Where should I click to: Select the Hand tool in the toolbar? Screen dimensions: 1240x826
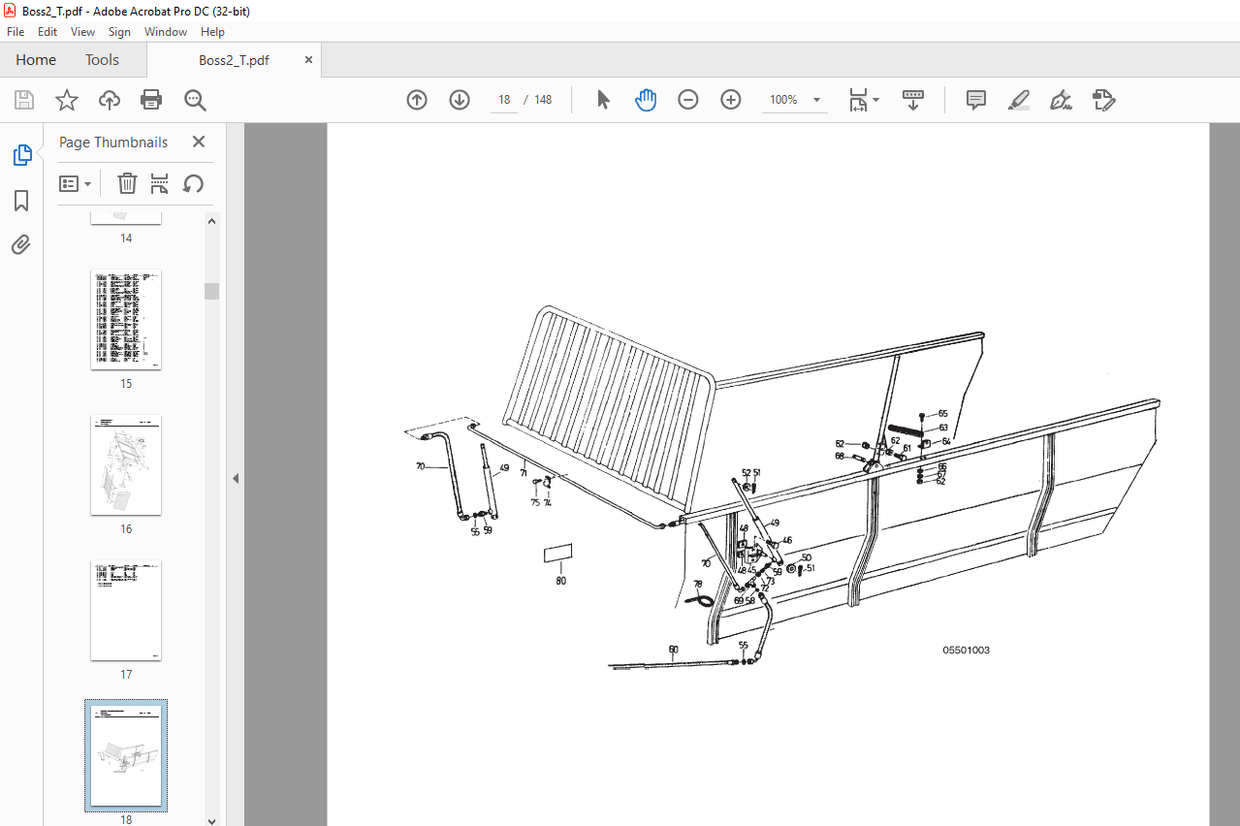click(645, 99)
